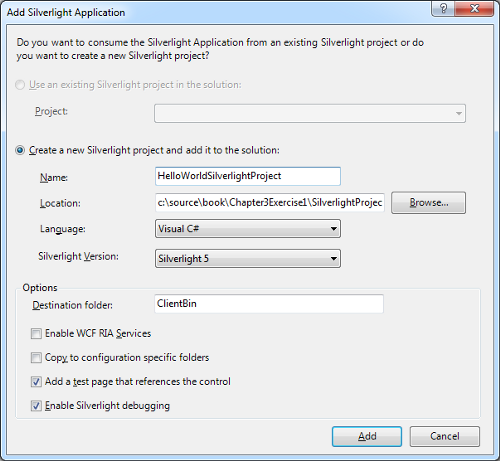Open the Project dropdown list
The width and height of the screenshot is (500, 461).
pyautogui.click(x=310, y=113)
